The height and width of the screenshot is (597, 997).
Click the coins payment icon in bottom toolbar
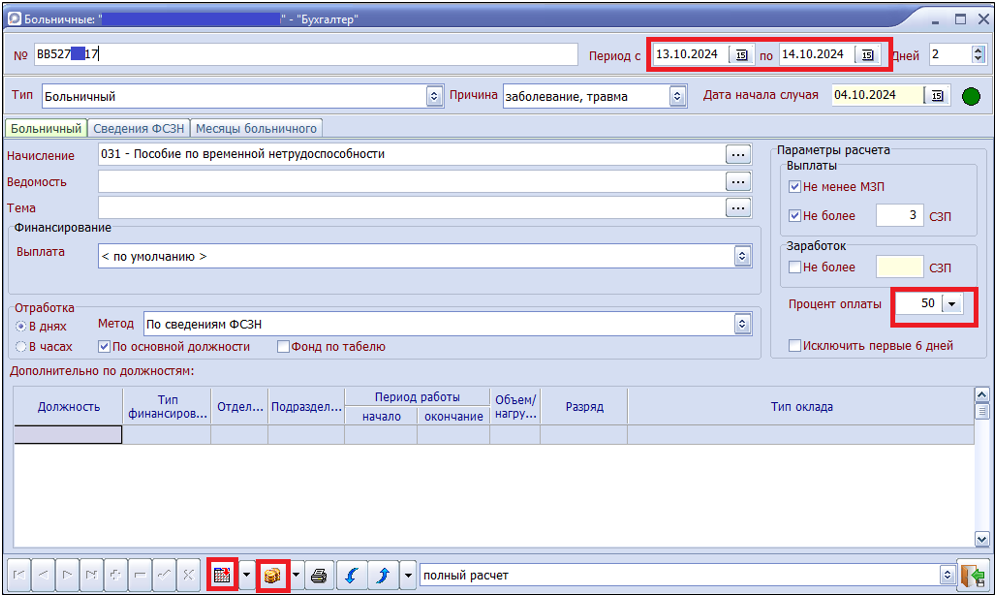click(x=272, y=576)
